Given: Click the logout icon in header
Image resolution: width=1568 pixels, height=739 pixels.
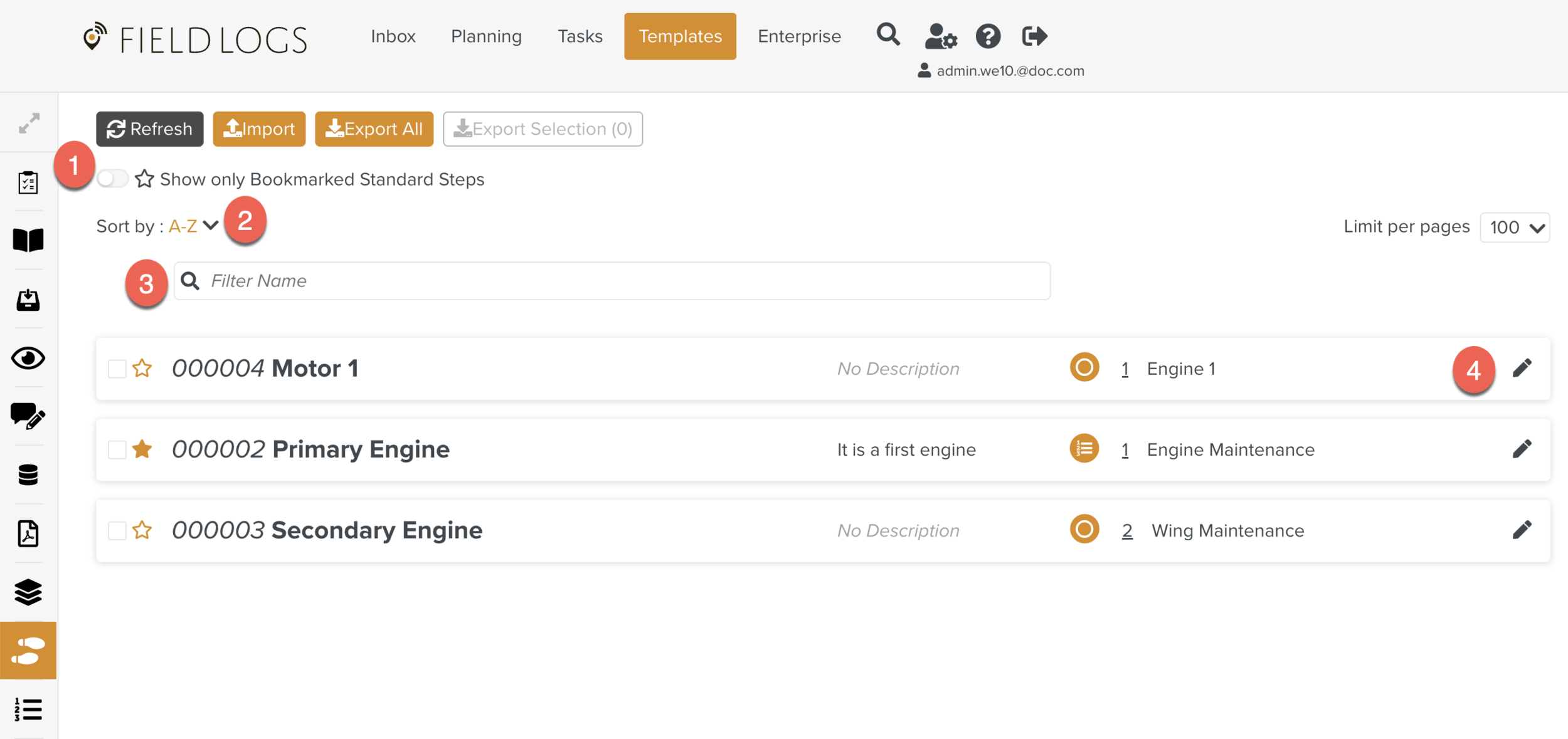Looking at the screenshot, I should (x=1034, y=36).
